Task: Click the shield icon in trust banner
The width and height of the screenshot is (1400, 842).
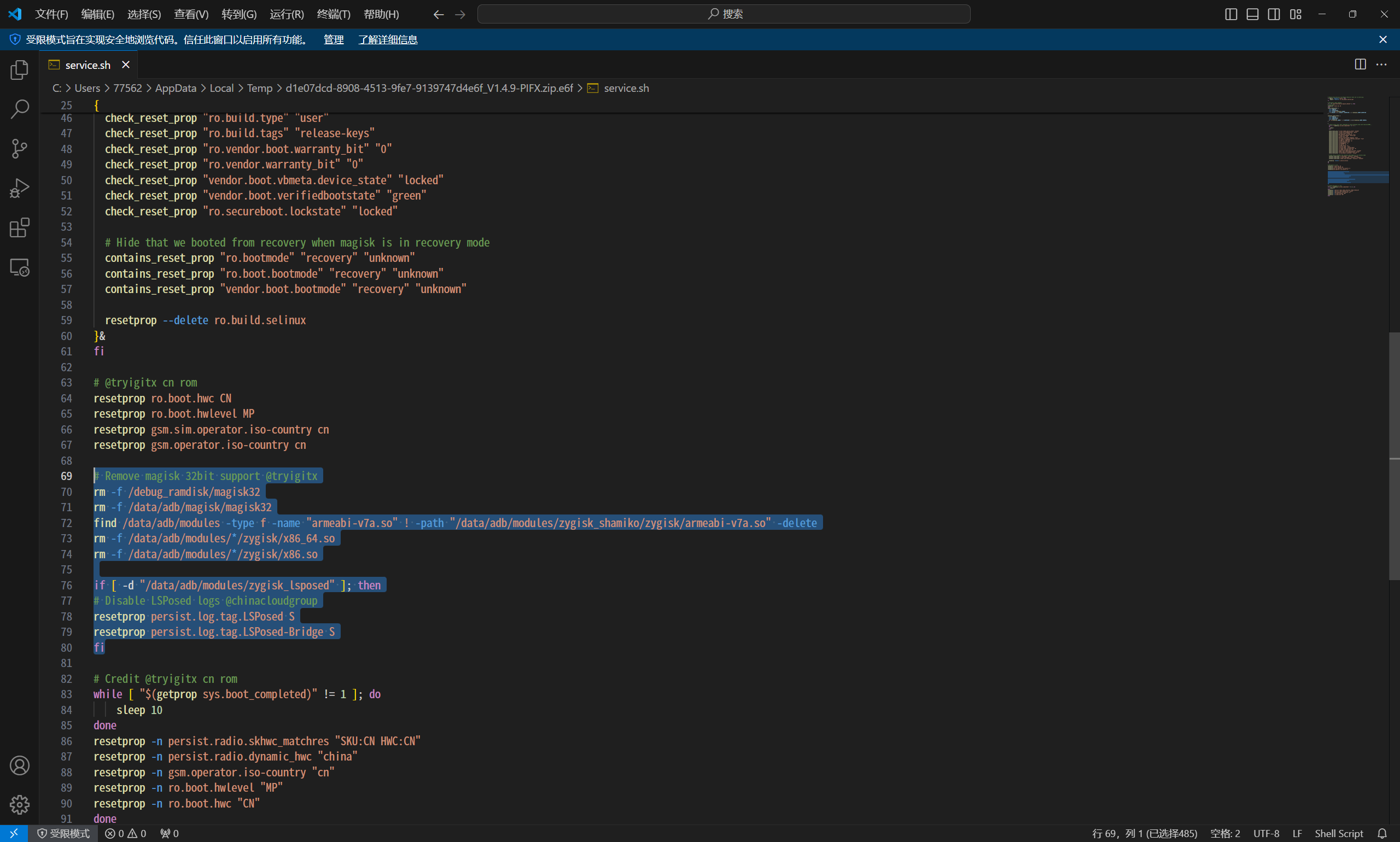Action: pyautogui.click(x=15, y=39)
